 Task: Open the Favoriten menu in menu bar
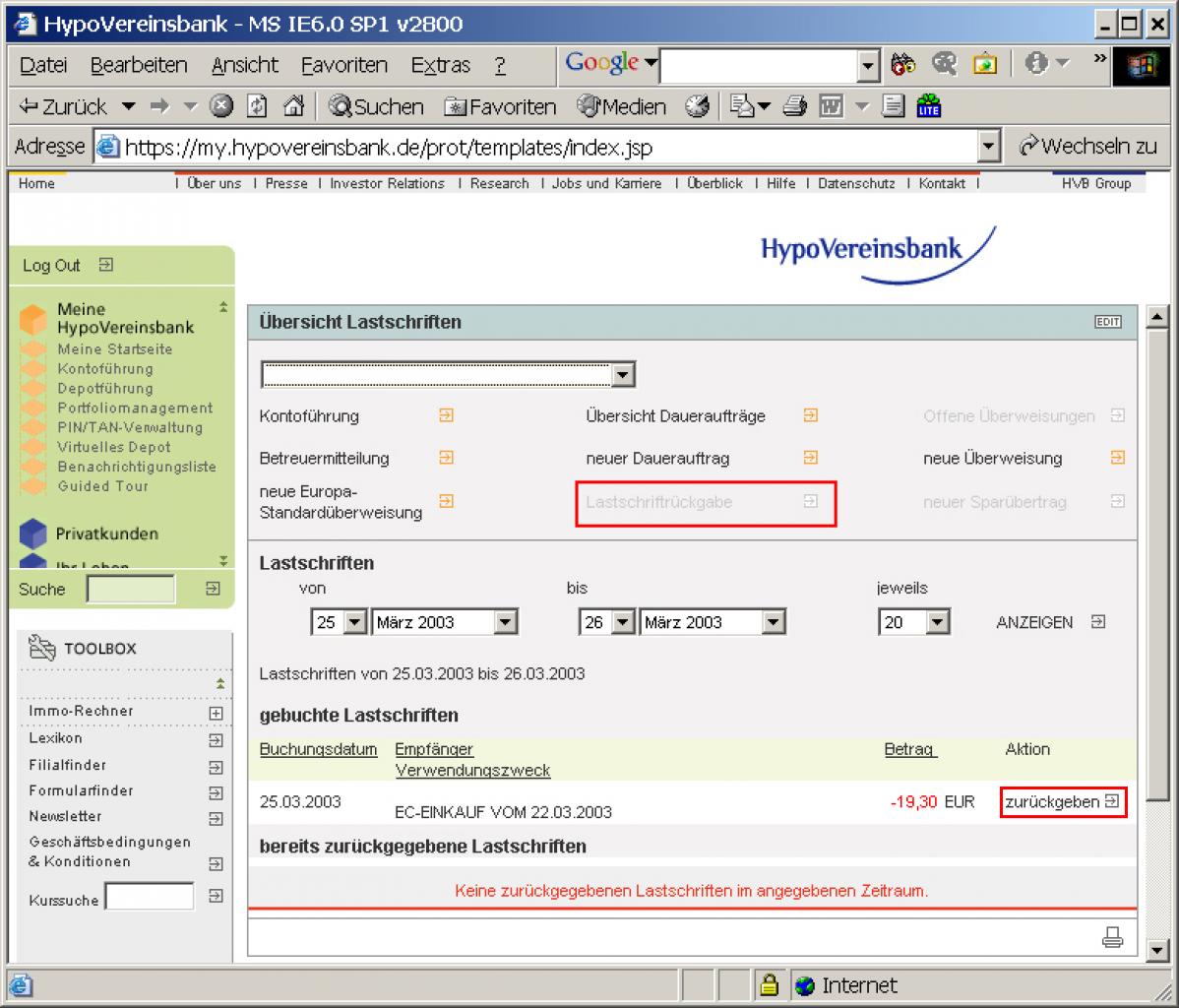pyautogui.click(x=343, y=65)
